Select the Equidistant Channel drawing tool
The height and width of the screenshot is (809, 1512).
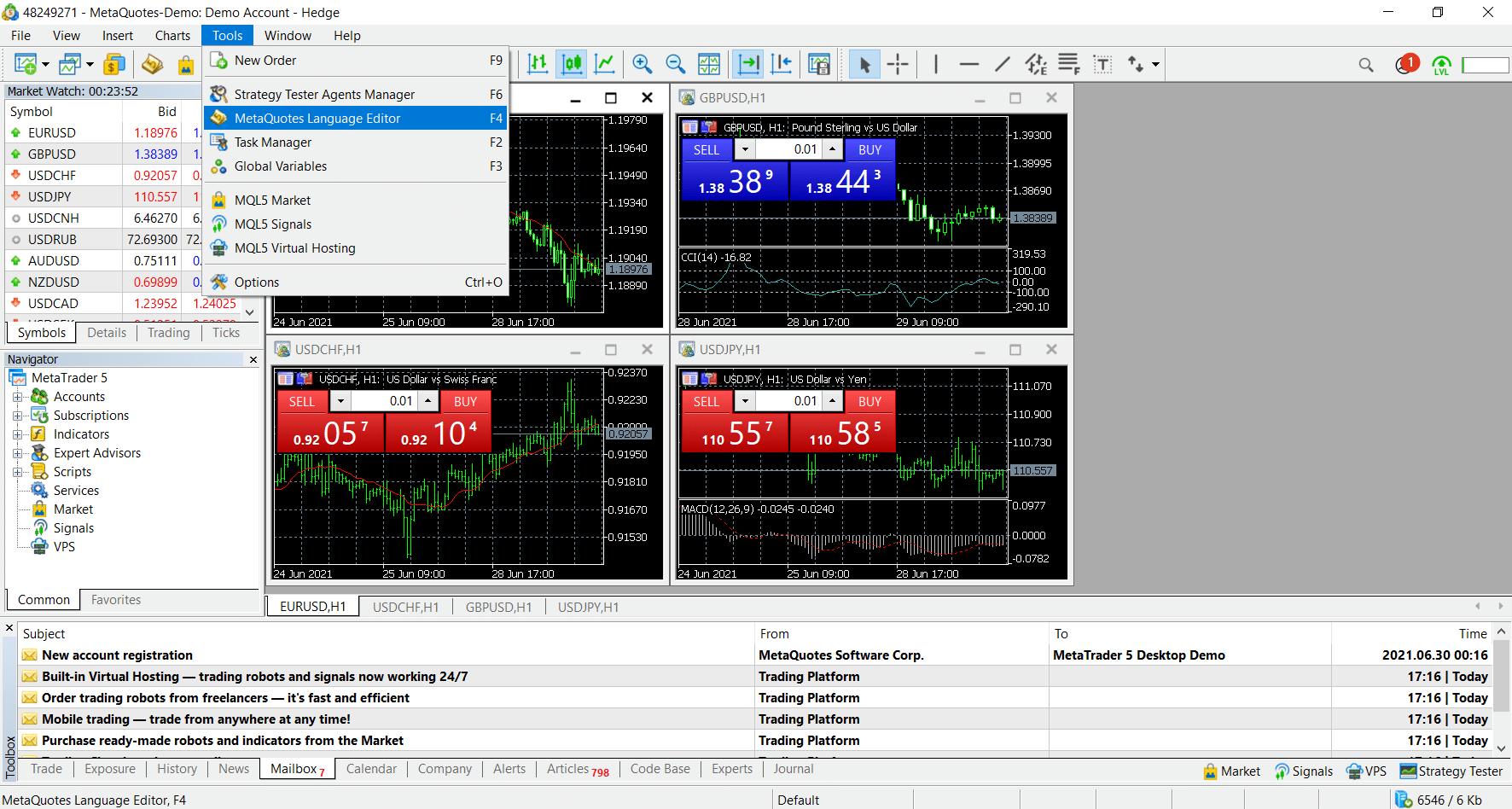tap(1036, 64)
